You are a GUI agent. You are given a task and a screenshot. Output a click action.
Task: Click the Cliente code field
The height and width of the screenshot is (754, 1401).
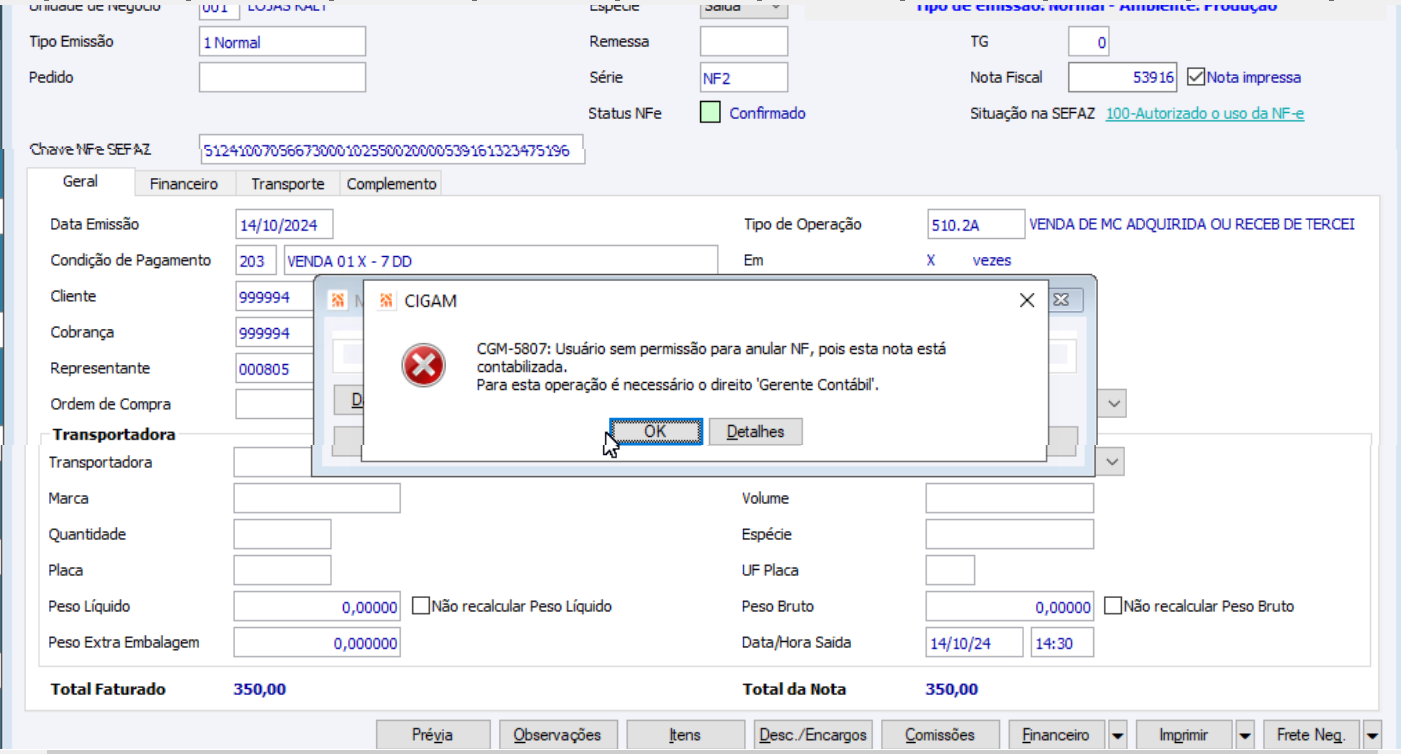(275, 297)
